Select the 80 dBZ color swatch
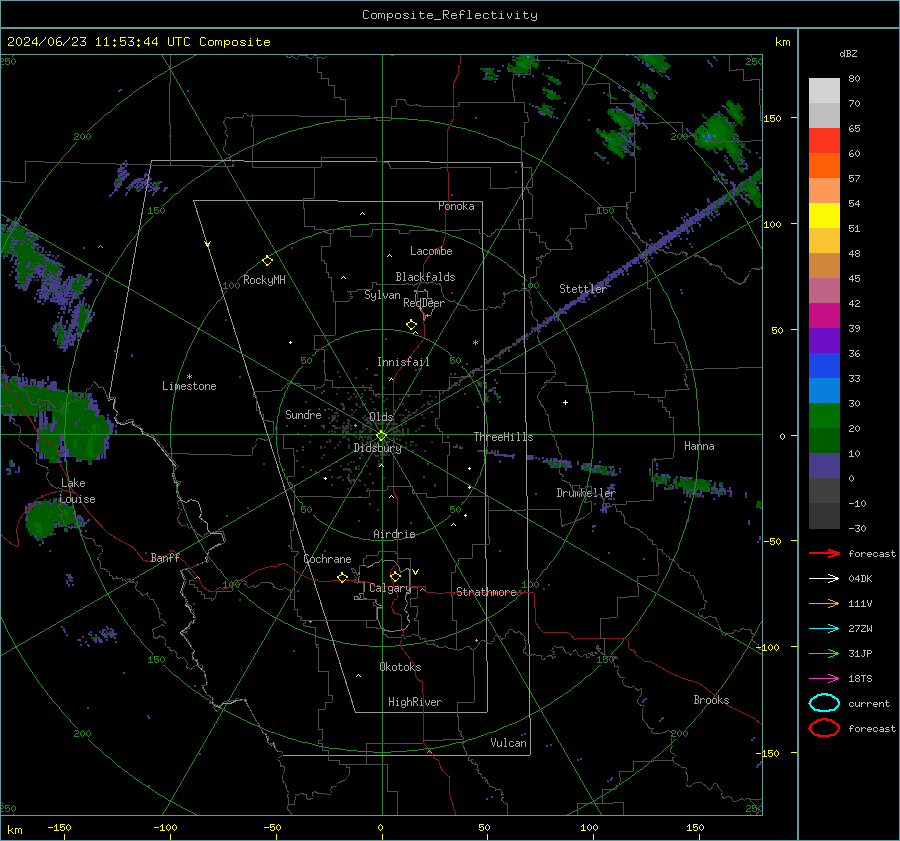This screenshot has width=900, height=841. 824,90
